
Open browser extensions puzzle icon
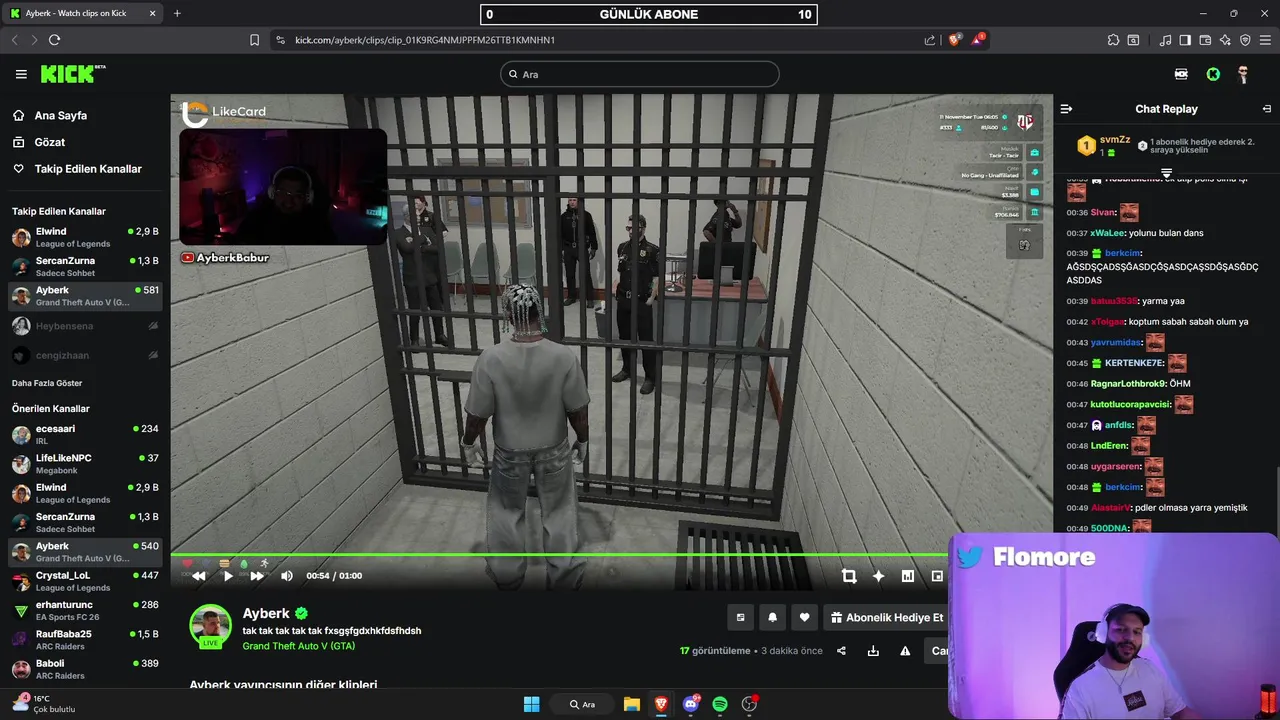click(1113, 40)
